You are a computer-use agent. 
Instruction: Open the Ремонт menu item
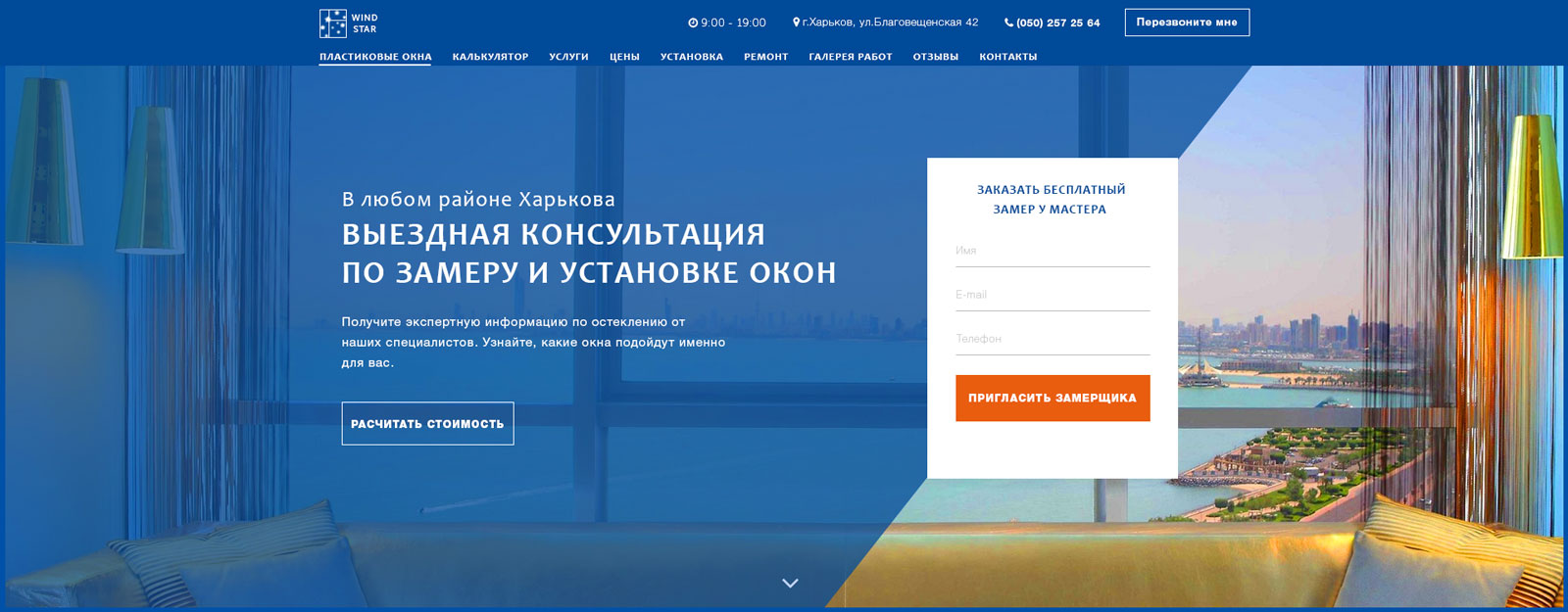point(765,57)
